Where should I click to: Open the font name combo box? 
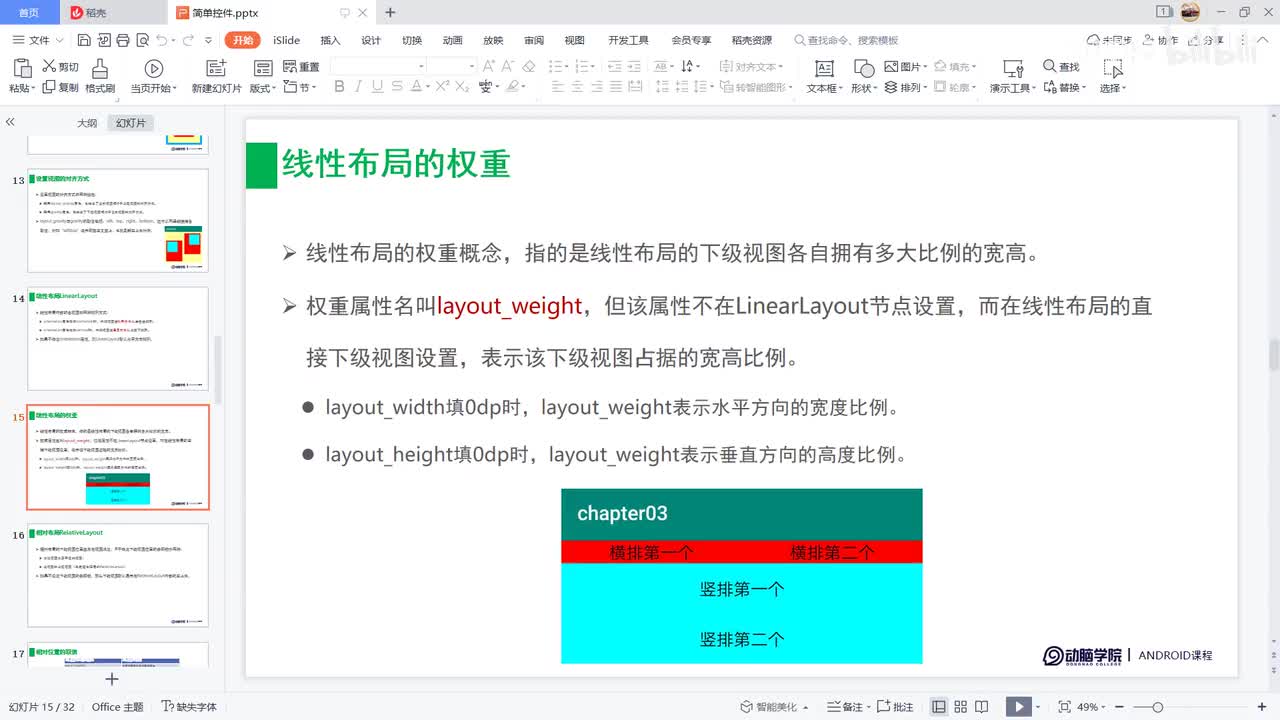[x=379, y=66]
